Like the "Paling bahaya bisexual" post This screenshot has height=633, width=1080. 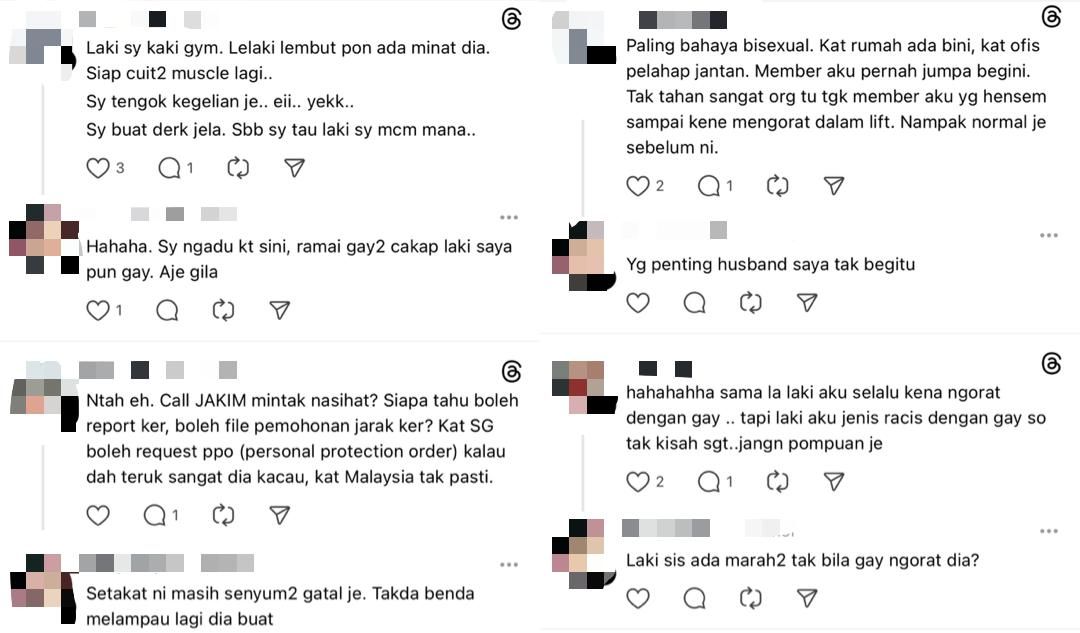[638, 185]
